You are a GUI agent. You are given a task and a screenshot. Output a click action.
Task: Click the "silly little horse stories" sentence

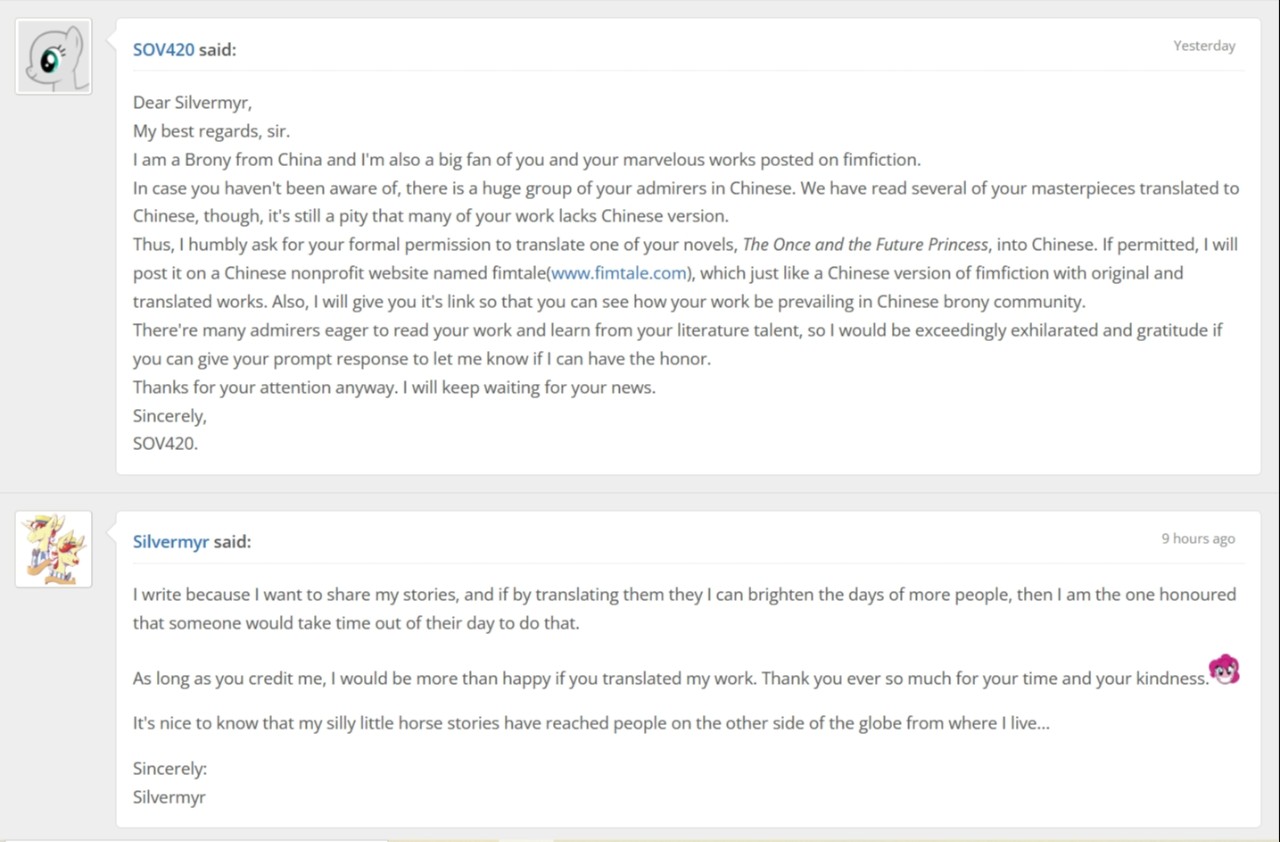(x=590, y=723)
